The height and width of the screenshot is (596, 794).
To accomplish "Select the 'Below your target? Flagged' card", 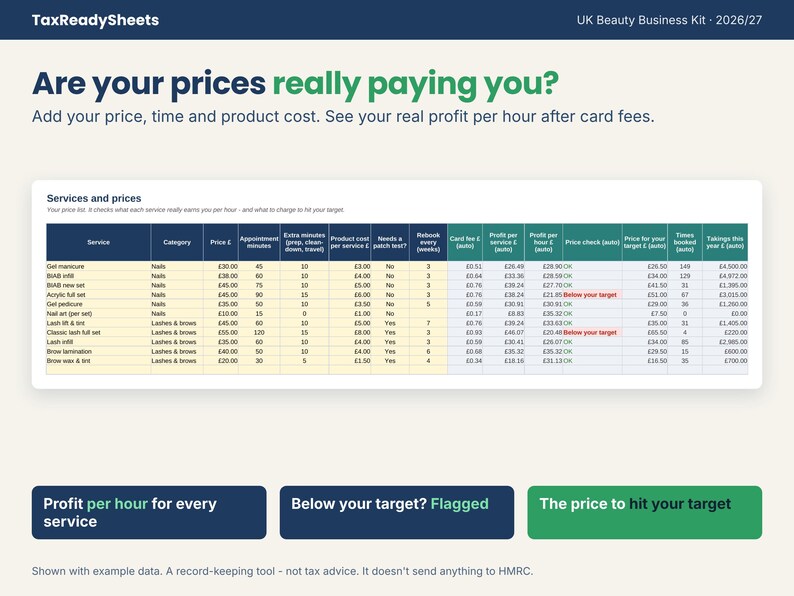I will point(396,512).
